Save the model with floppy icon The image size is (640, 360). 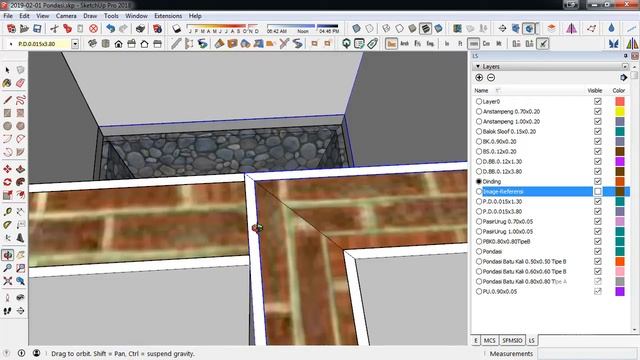(37, 28)
